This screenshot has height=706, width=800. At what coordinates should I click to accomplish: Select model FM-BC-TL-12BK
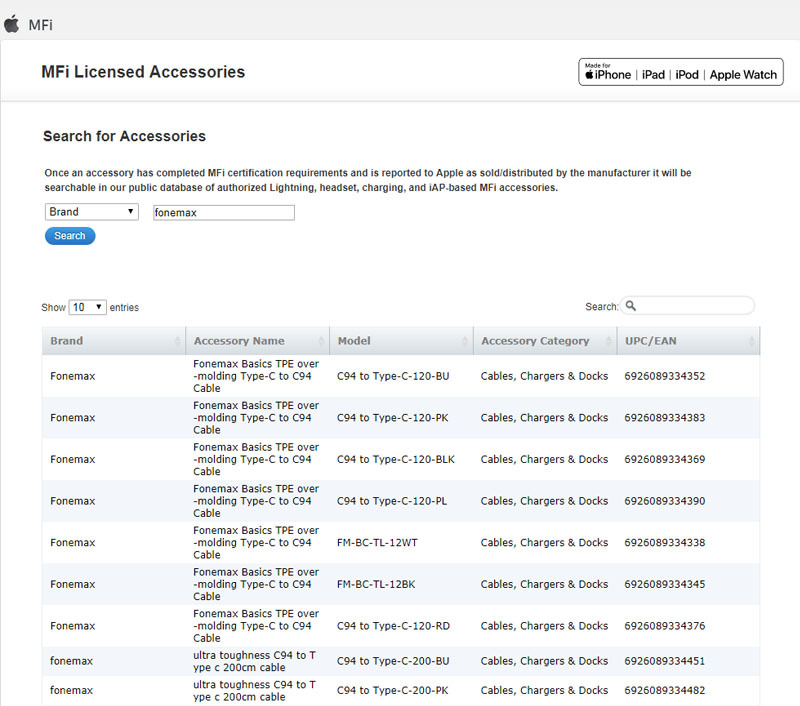(x=376, y=584)
